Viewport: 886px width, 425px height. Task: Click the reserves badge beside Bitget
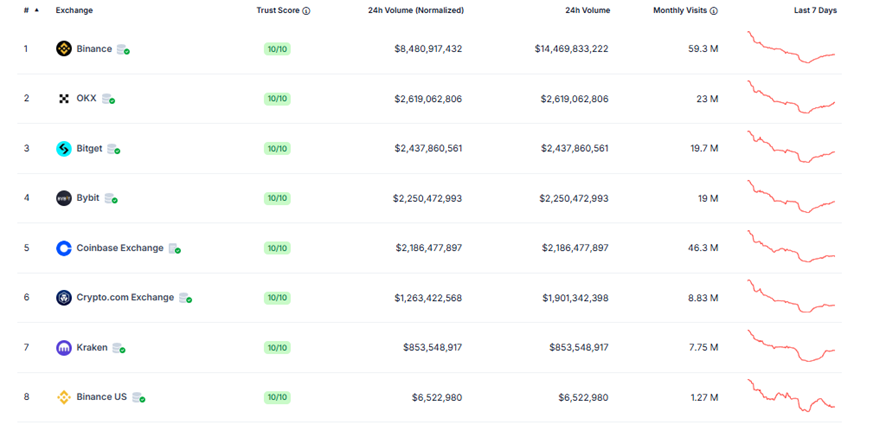[x=114, y=149]
